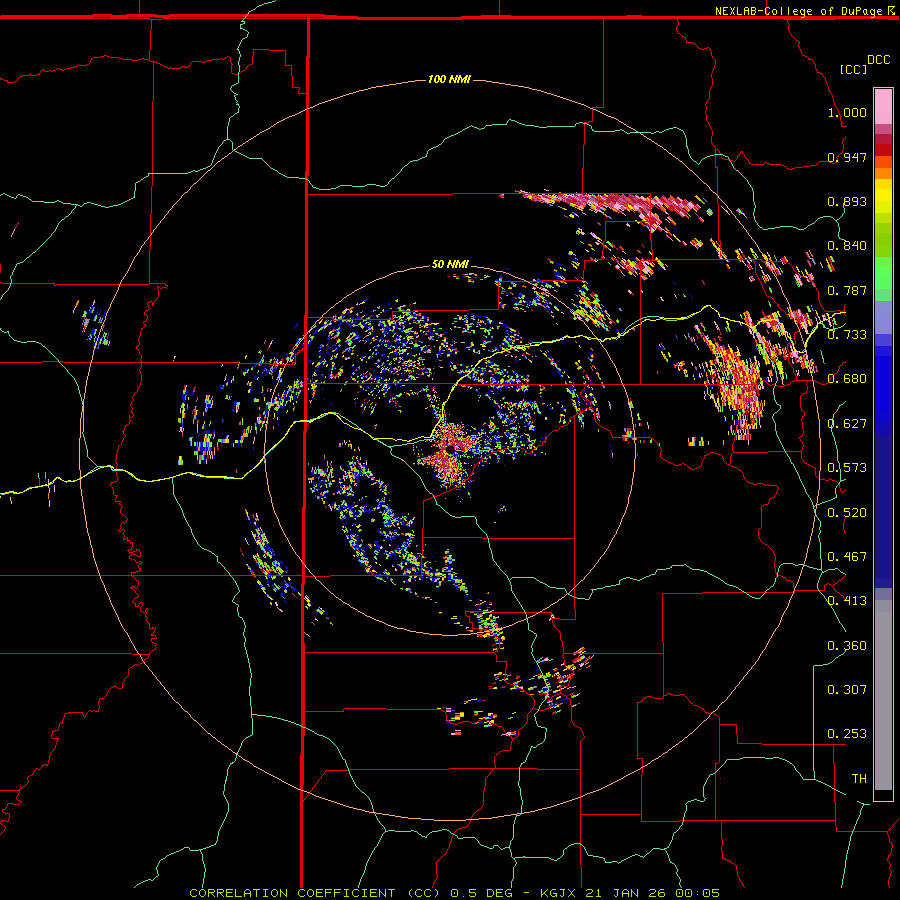Select the 0.253 color scale value
Screen dimensions: 900x900
(847, 734)
